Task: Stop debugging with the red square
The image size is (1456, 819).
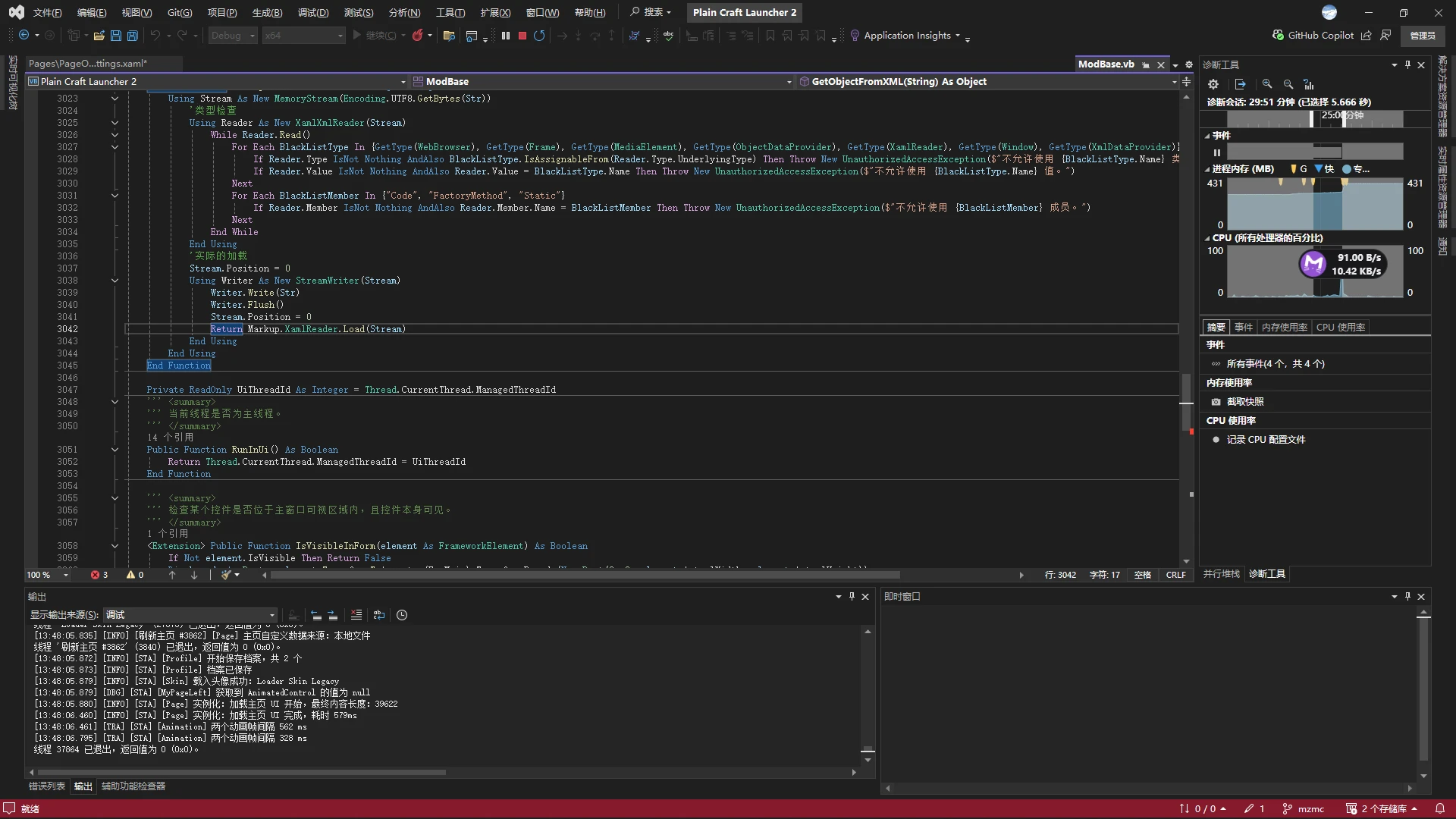Action: coord(522,36)
